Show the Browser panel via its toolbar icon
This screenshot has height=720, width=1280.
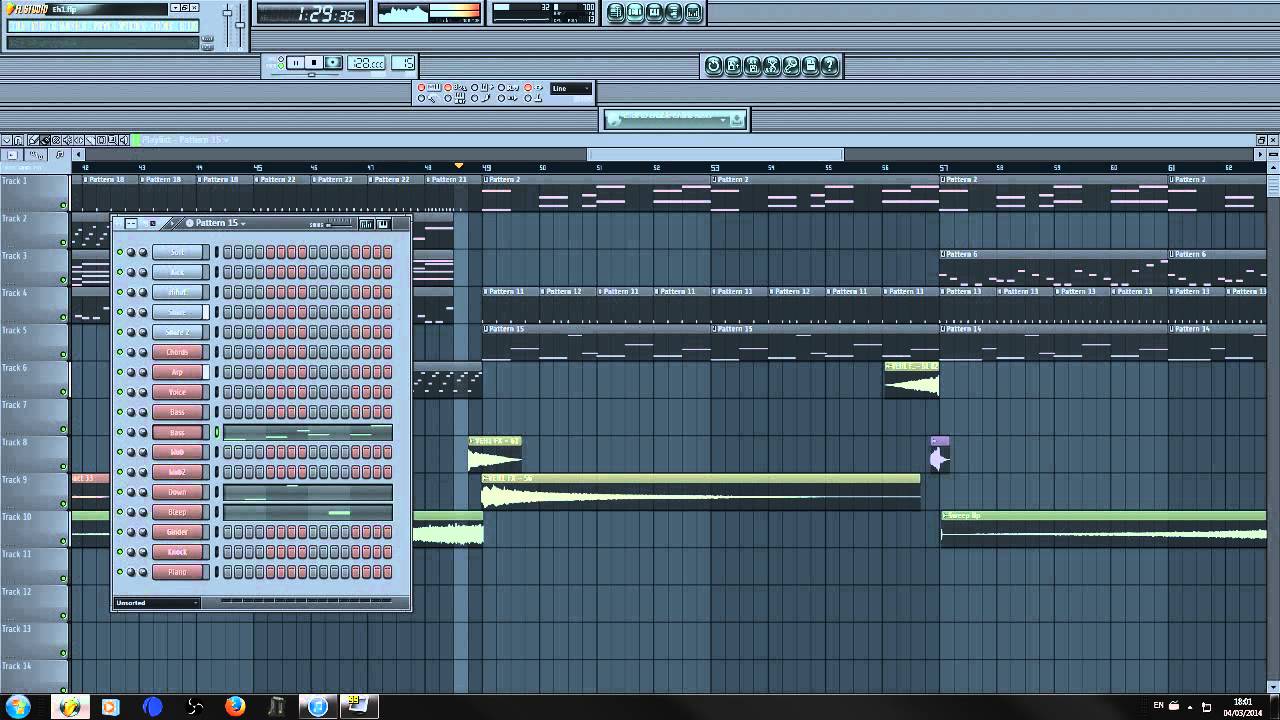click(673, 12)
